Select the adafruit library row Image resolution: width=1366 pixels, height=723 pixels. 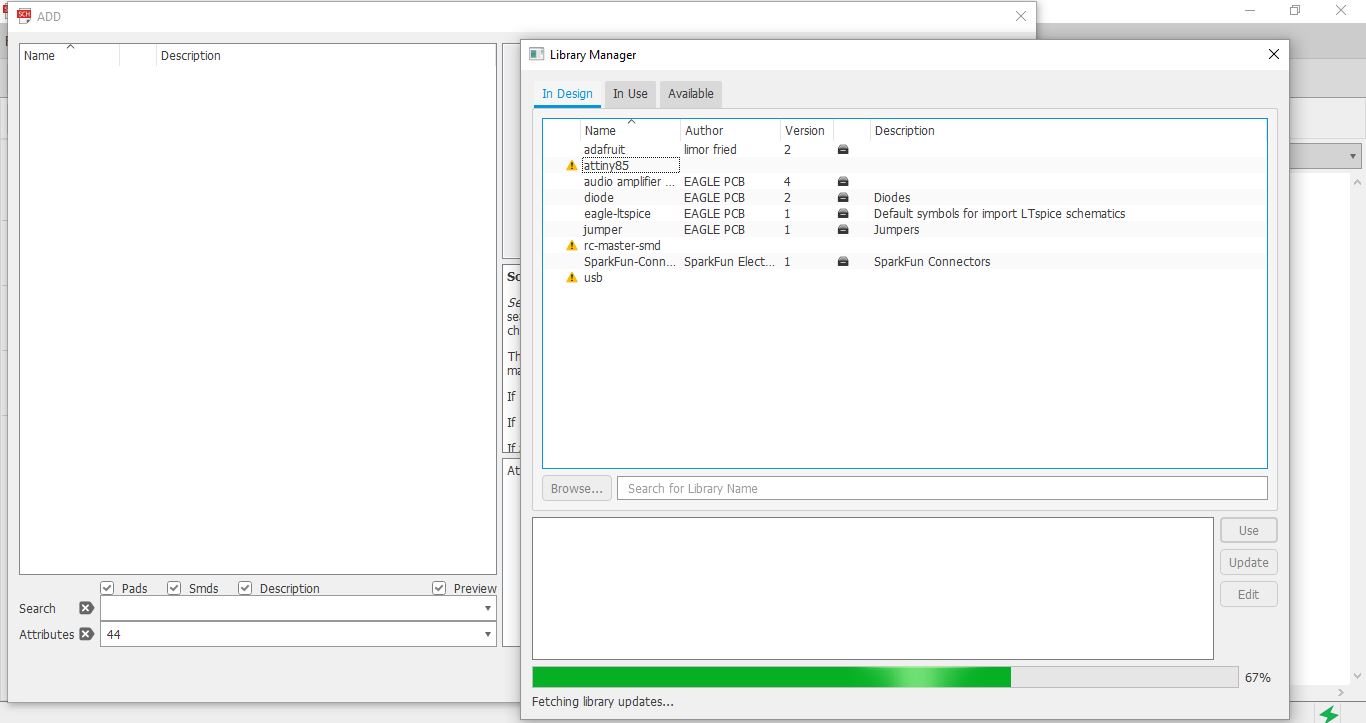[904, 150]
